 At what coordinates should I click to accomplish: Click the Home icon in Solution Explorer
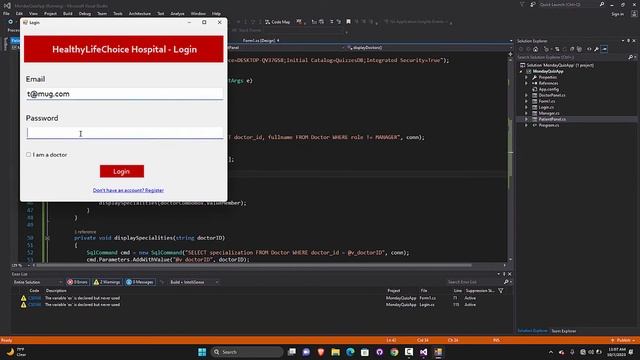tap(536, 49)
